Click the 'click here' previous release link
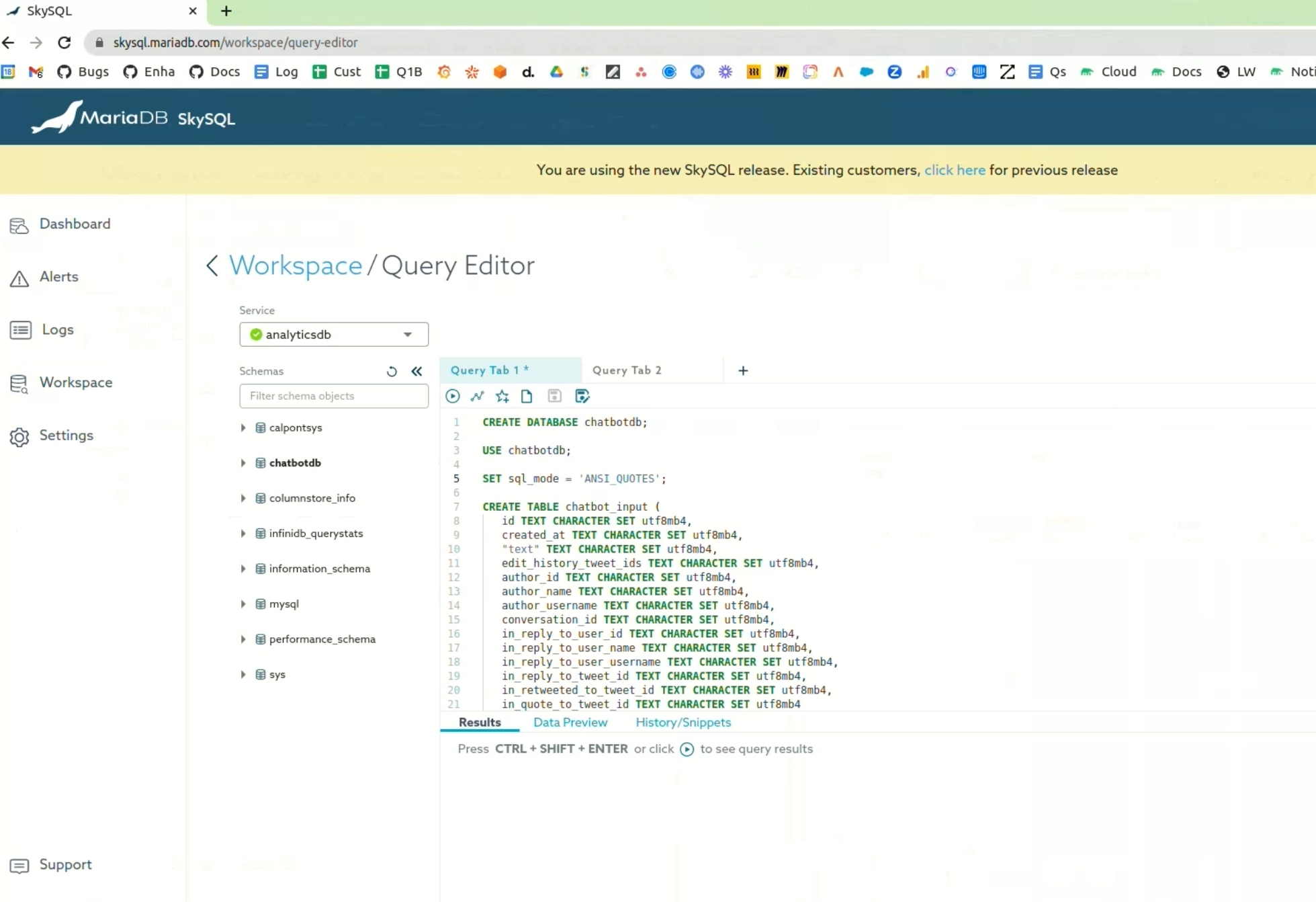This screenshot has width=1316, height=902. point(954,170)
